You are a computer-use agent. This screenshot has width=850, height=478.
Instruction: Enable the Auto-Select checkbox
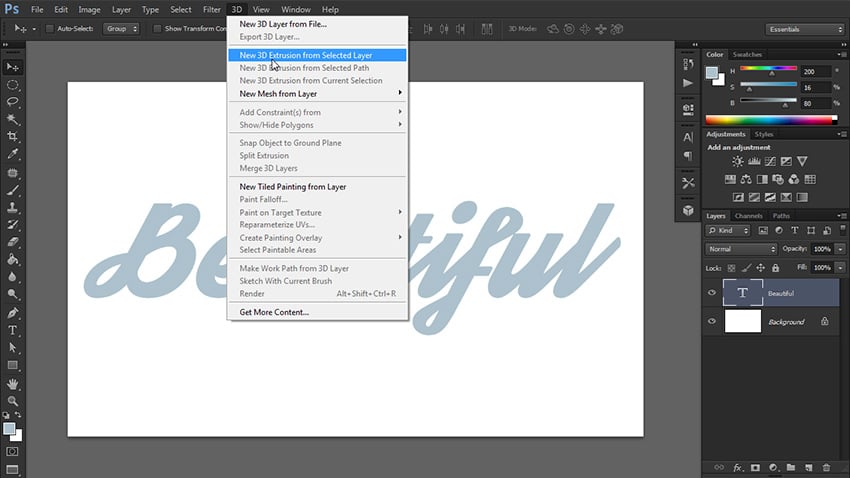click(x=50, y=29)
